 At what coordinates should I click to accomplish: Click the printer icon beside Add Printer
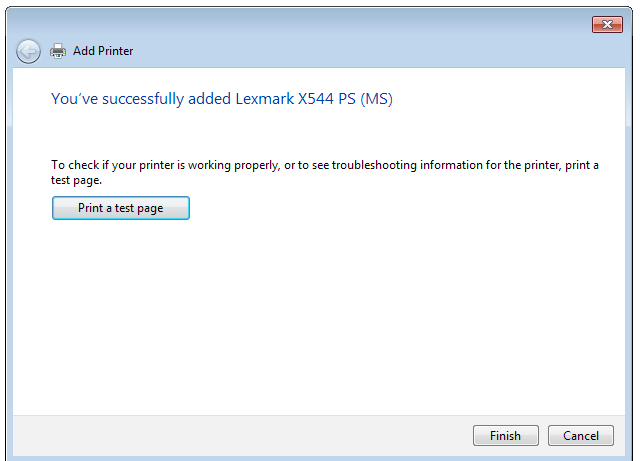pyautogui.click(x=58, y=51)
